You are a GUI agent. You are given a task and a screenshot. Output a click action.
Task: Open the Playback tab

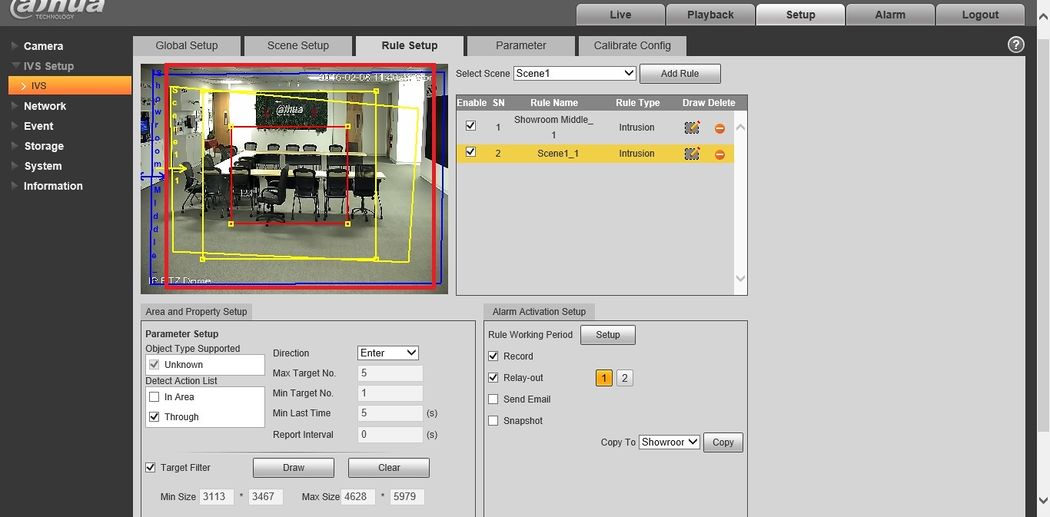[710, 15]
